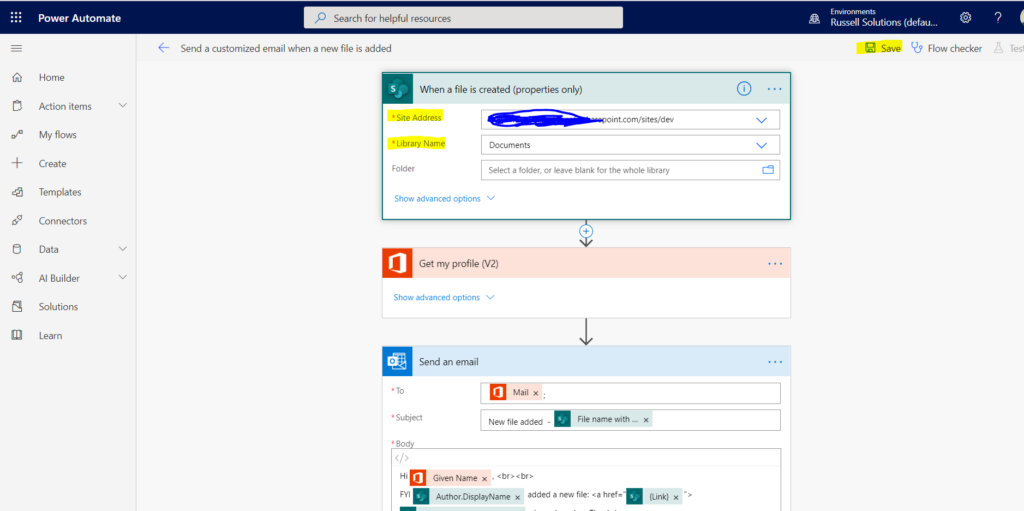The height and width of the screenshot is (511, 1024).
Task: Go back using the left arrow
Action: pos(164,48)
